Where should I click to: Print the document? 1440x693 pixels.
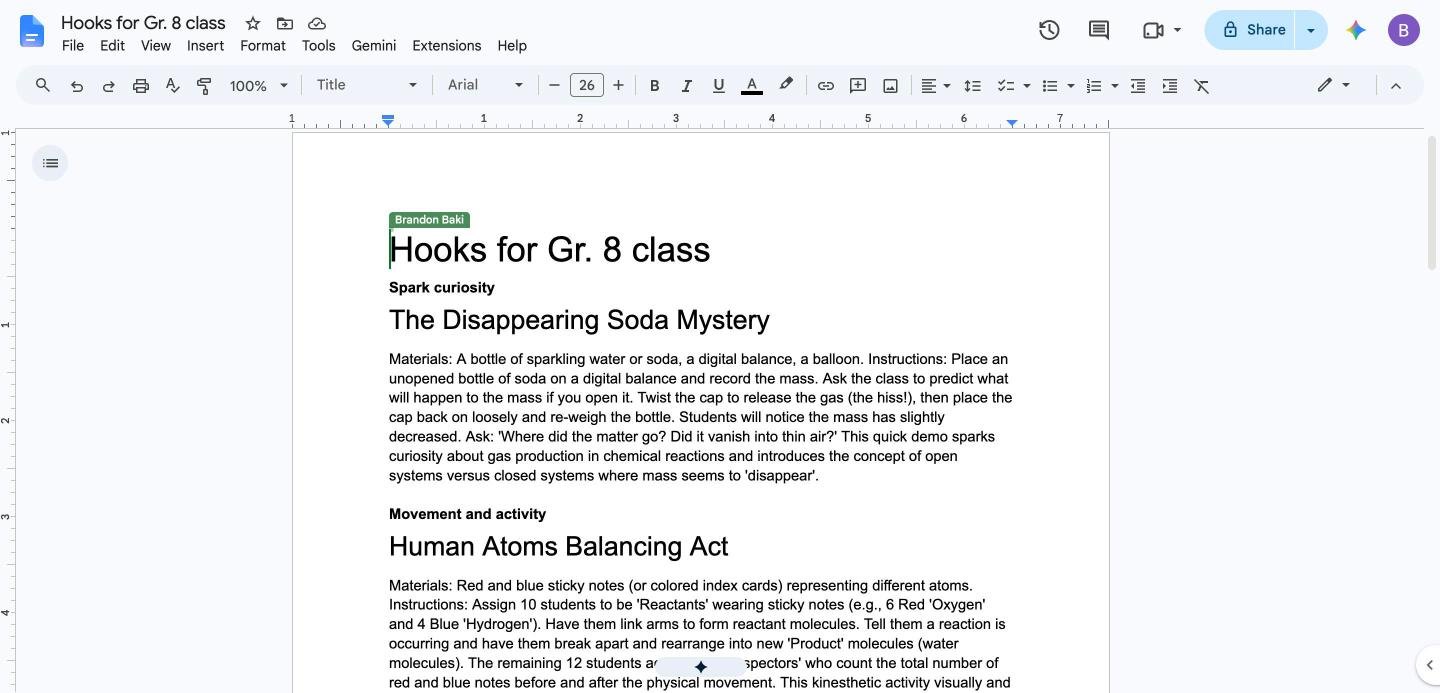click(141, 86)
